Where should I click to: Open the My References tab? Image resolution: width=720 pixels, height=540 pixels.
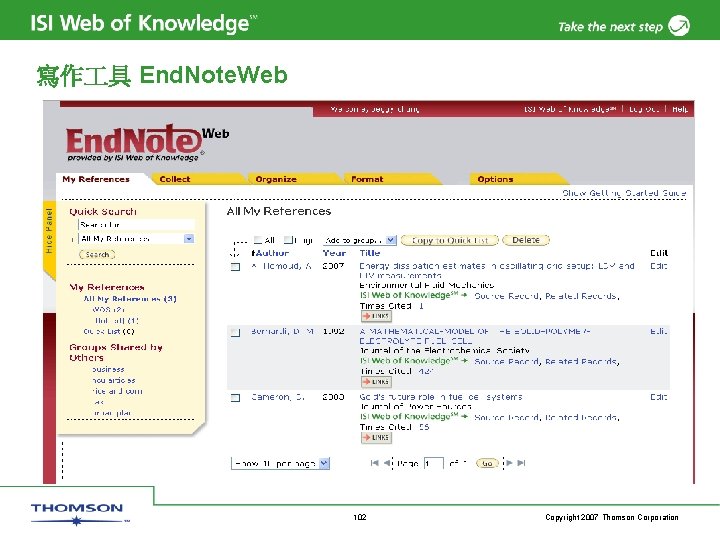tap(96, 179)
